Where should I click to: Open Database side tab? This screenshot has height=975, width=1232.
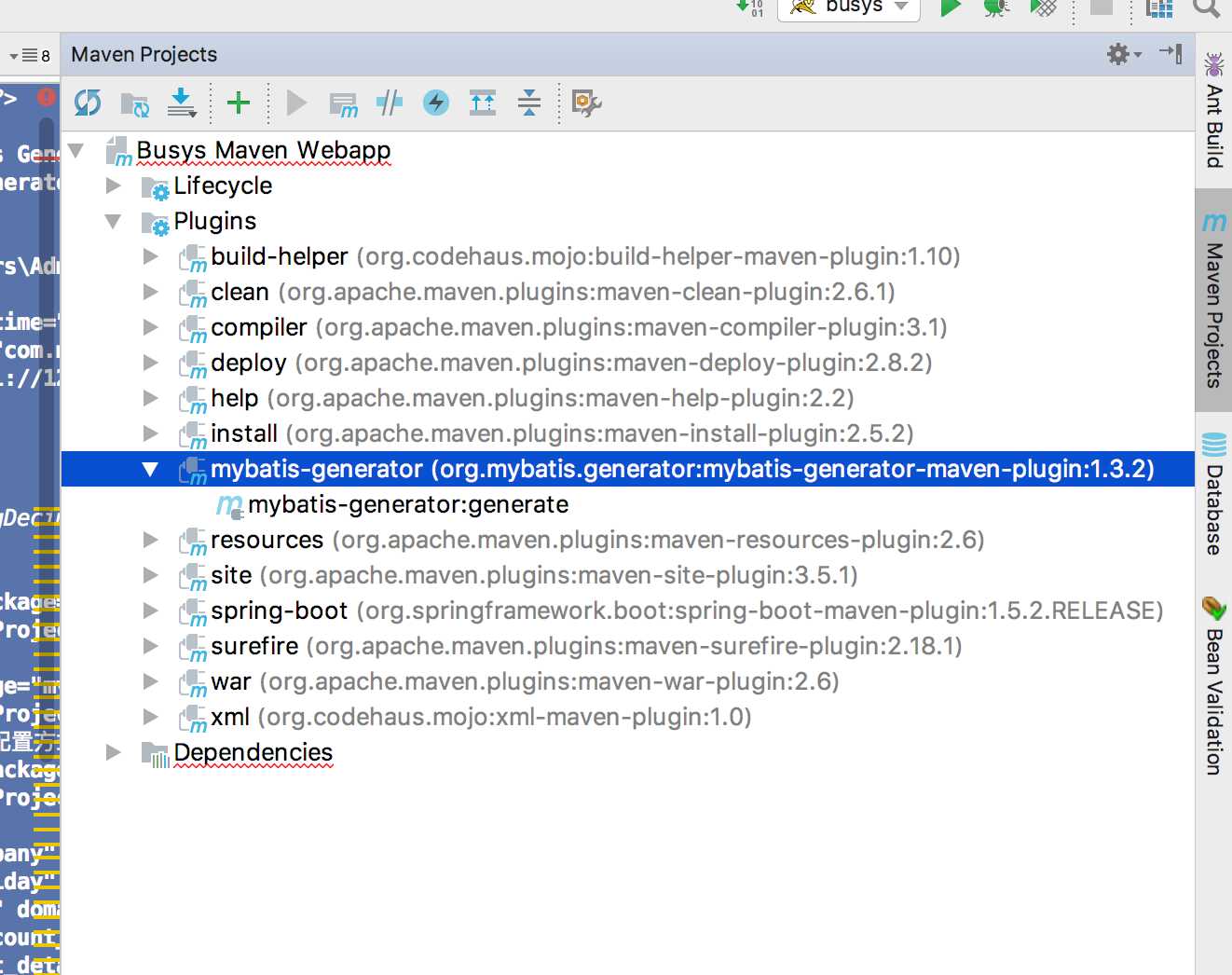pos(1213,494)
